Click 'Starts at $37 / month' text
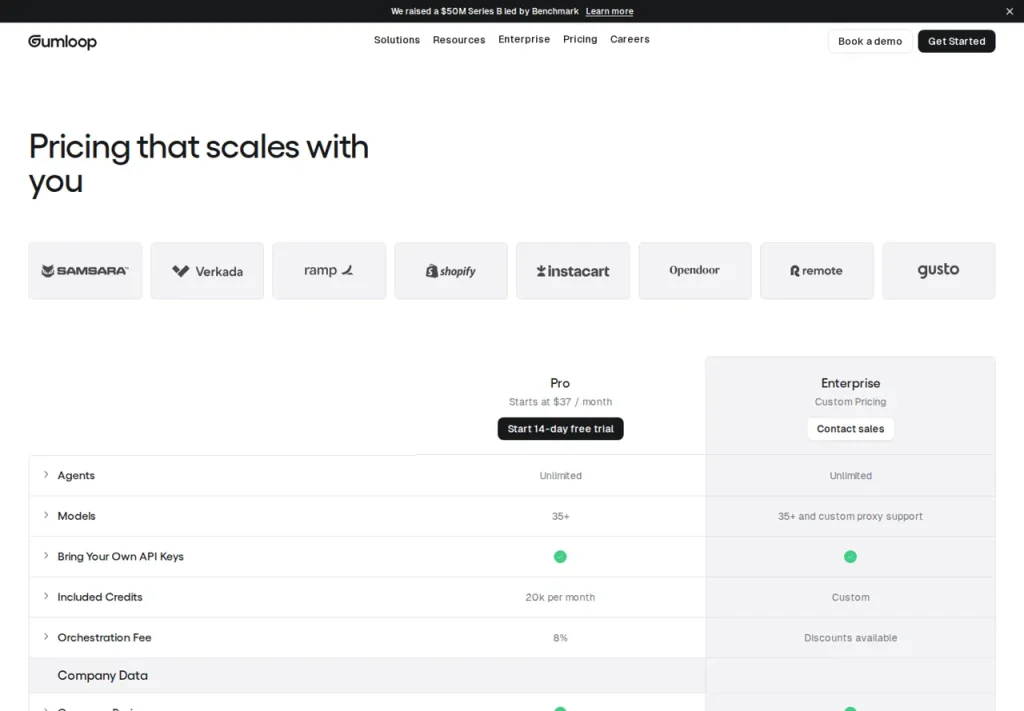 point(560,402)
